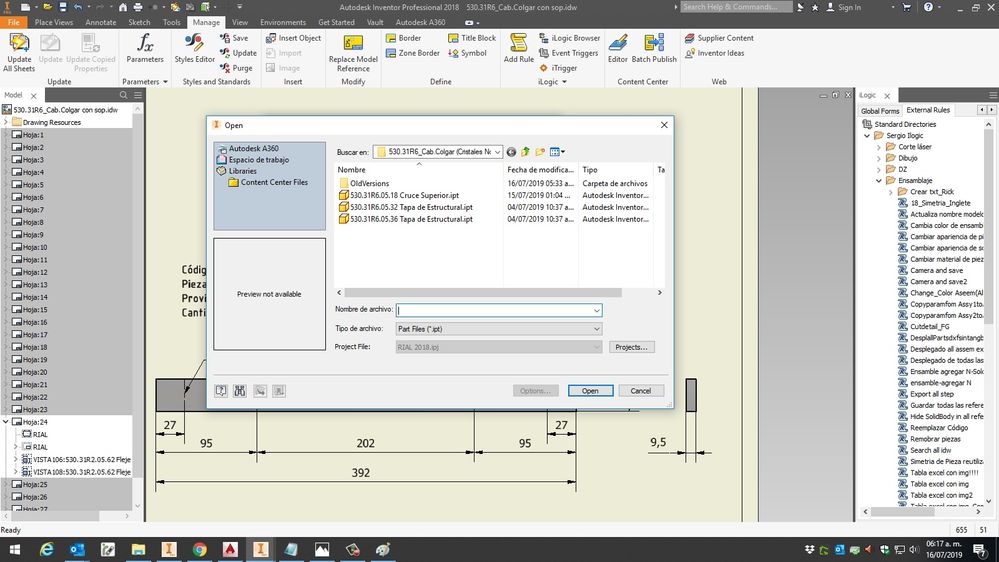Collapse Hoja:24 tree node
This screenshot has width=999, height=562.
[6, 422]
